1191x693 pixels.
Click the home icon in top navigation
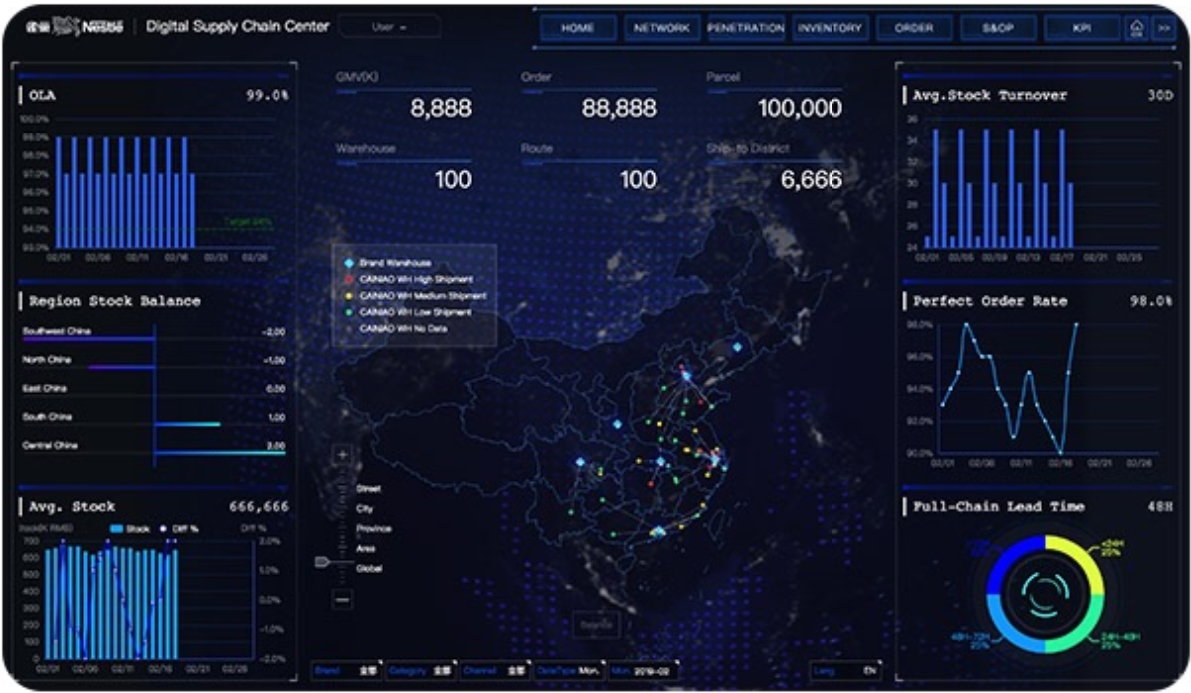click(1136, 28)
